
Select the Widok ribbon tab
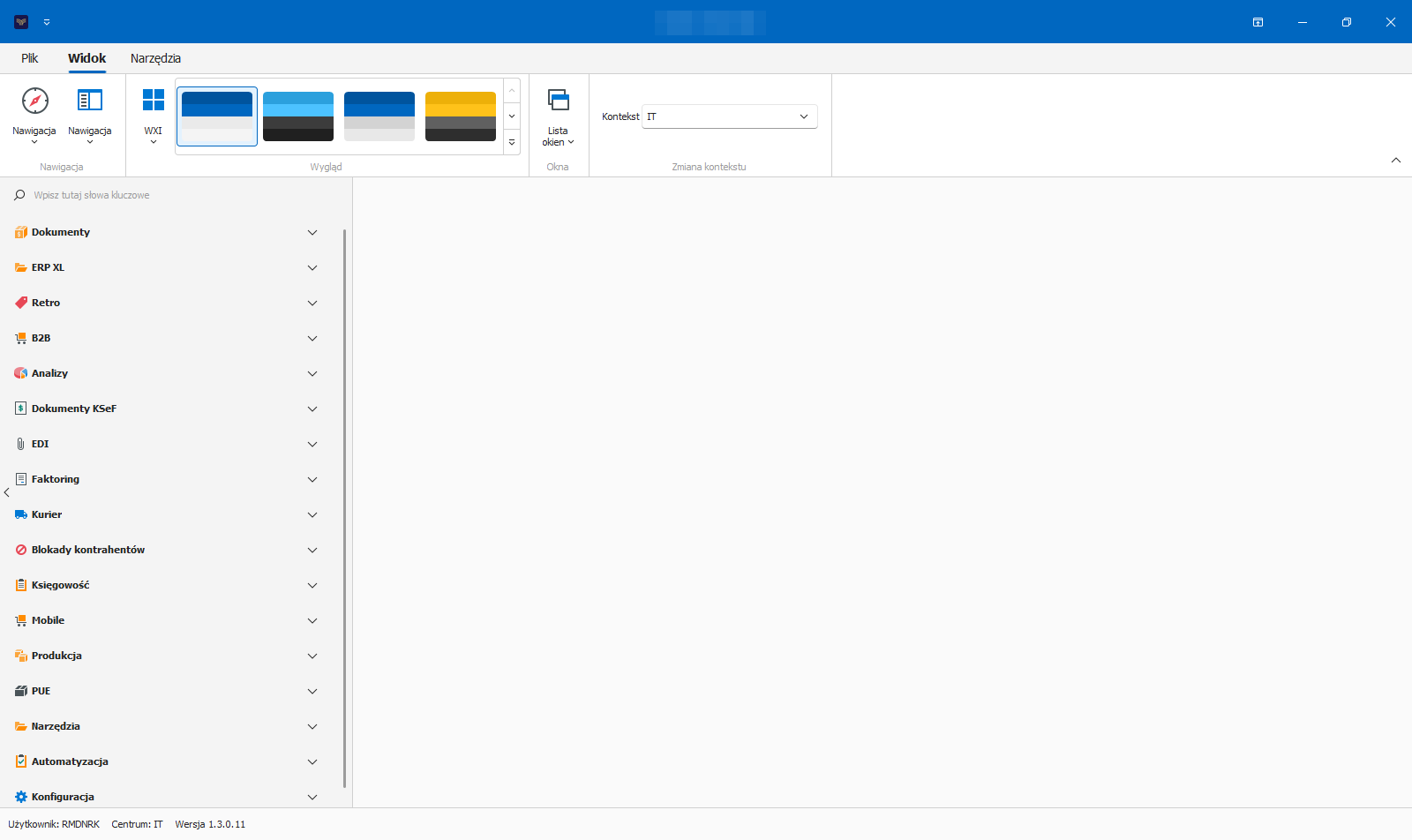pyautogui.click(x=87, y=58)
